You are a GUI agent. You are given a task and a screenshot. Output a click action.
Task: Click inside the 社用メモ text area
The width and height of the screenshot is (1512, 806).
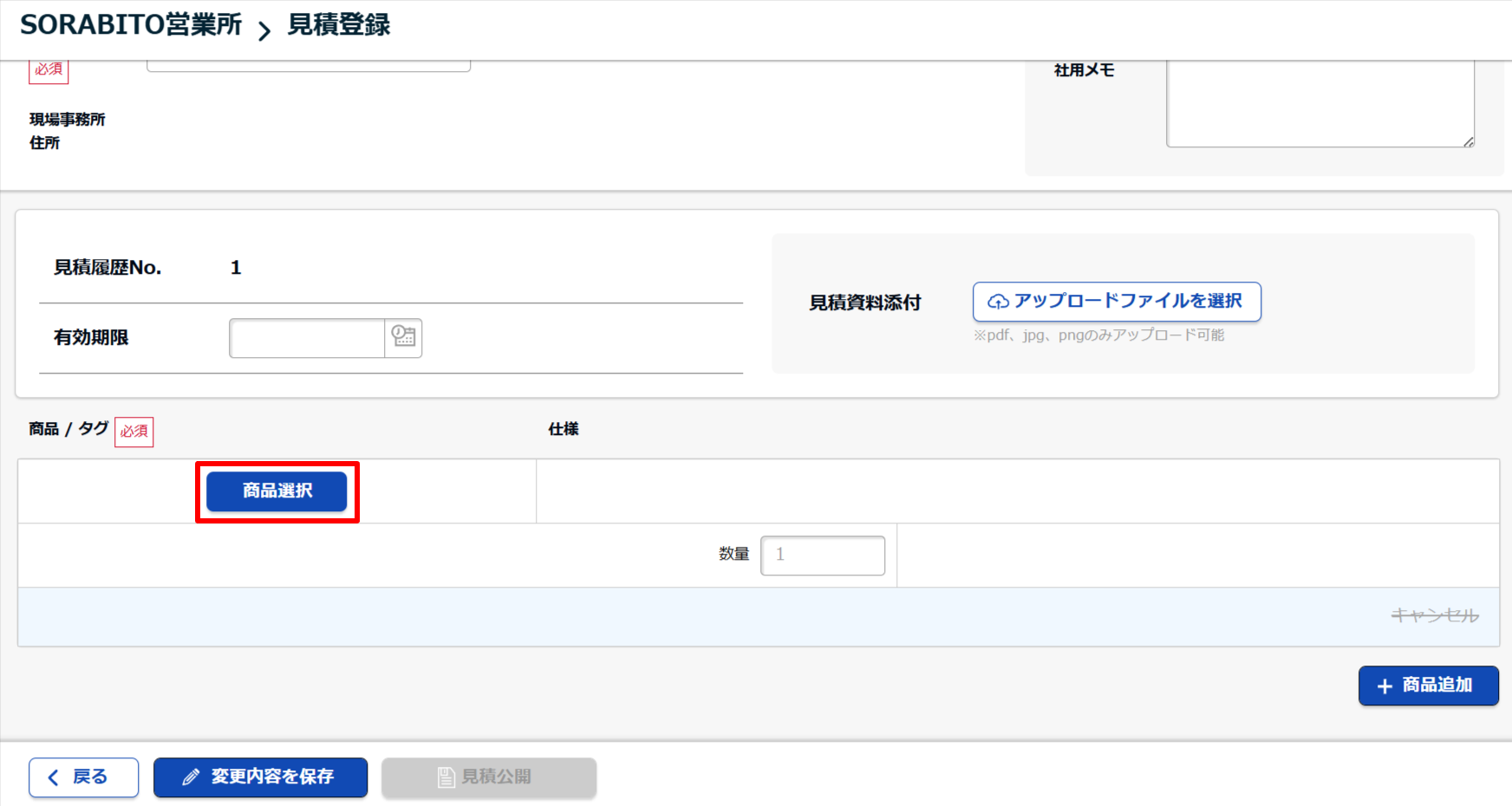click(1320, 102)
